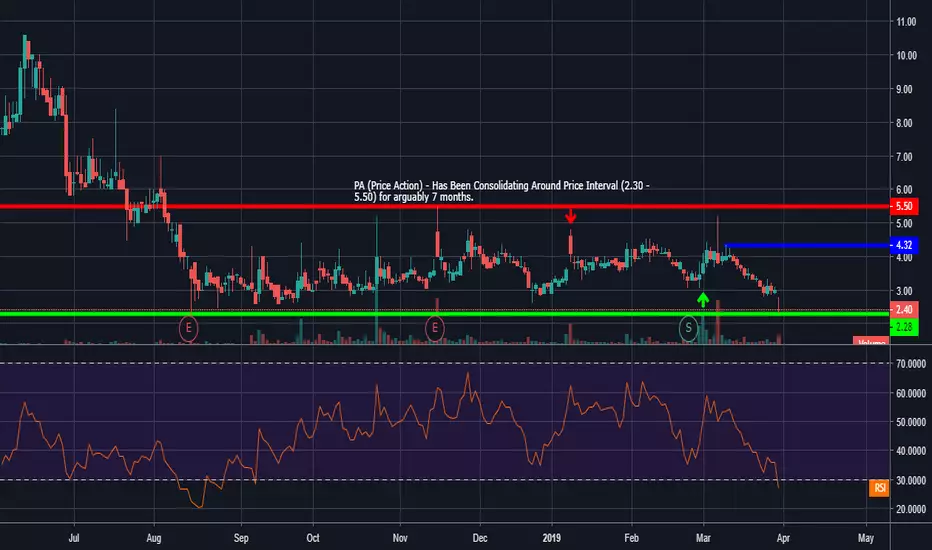Click the E earnings marker in mid-November
The width and height of the screenshot is (932, 550).
pyautogui.click(x=434, y=328)
